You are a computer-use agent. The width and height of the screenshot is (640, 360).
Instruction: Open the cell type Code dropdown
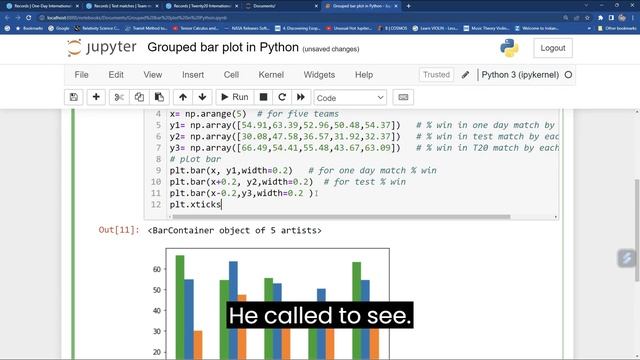coord(350,98)
